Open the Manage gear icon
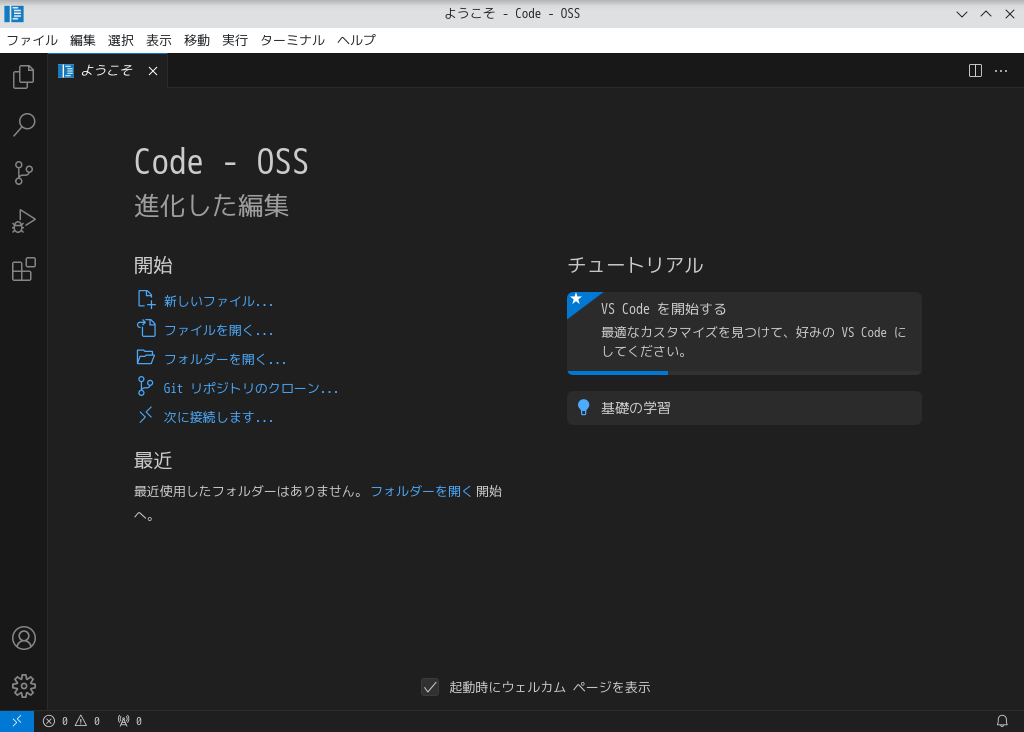1024x732 pixels. tap(24, 686)
